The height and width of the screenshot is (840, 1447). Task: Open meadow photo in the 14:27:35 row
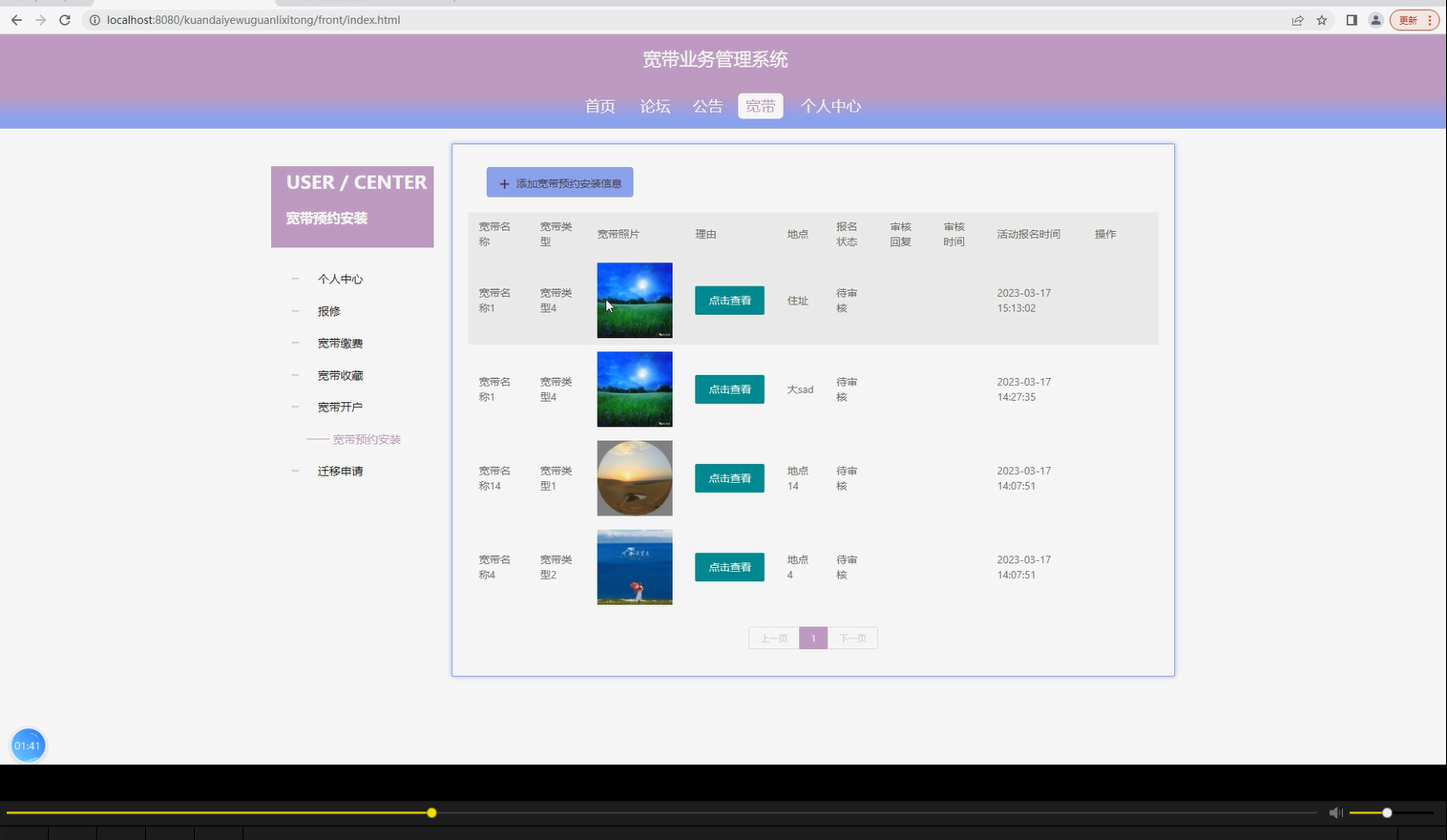tap(635, 389)
